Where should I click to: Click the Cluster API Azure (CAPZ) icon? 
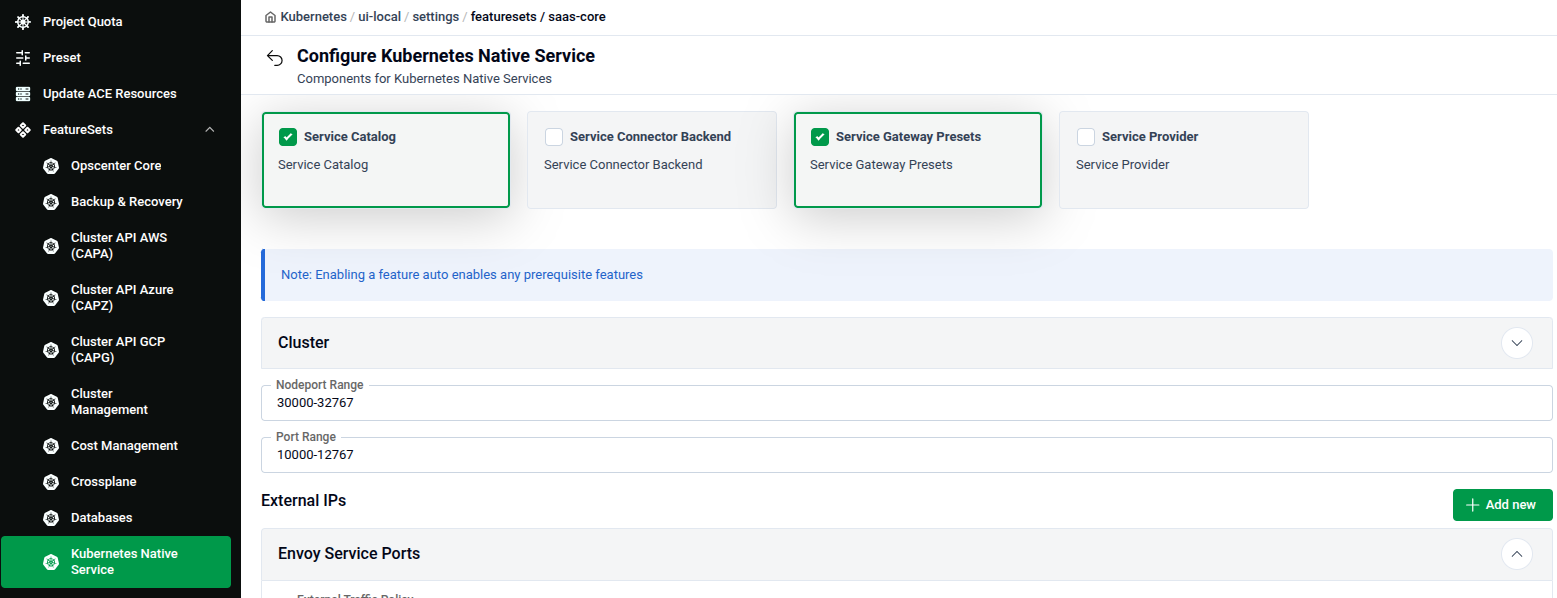pyautogui.click(x=51, y=298)
